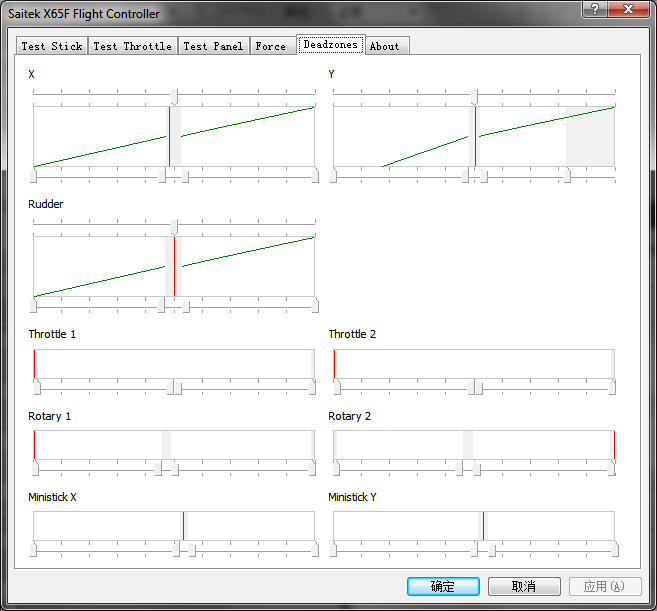Click the Ministick X position bar
This screenshot has width=657, height=611.
tap(174, 526)
